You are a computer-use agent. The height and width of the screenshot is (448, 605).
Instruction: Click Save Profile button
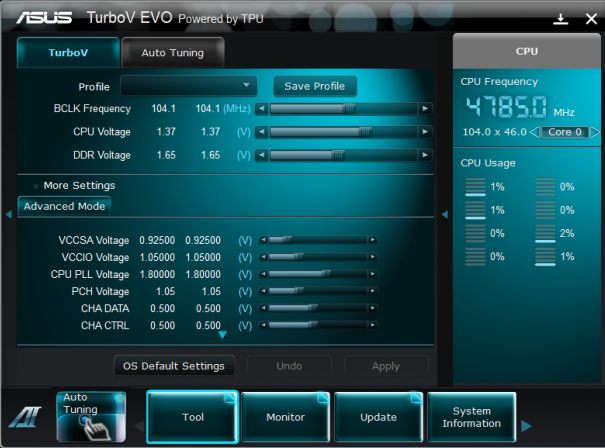pyautogui.click(x=315, y=86)
